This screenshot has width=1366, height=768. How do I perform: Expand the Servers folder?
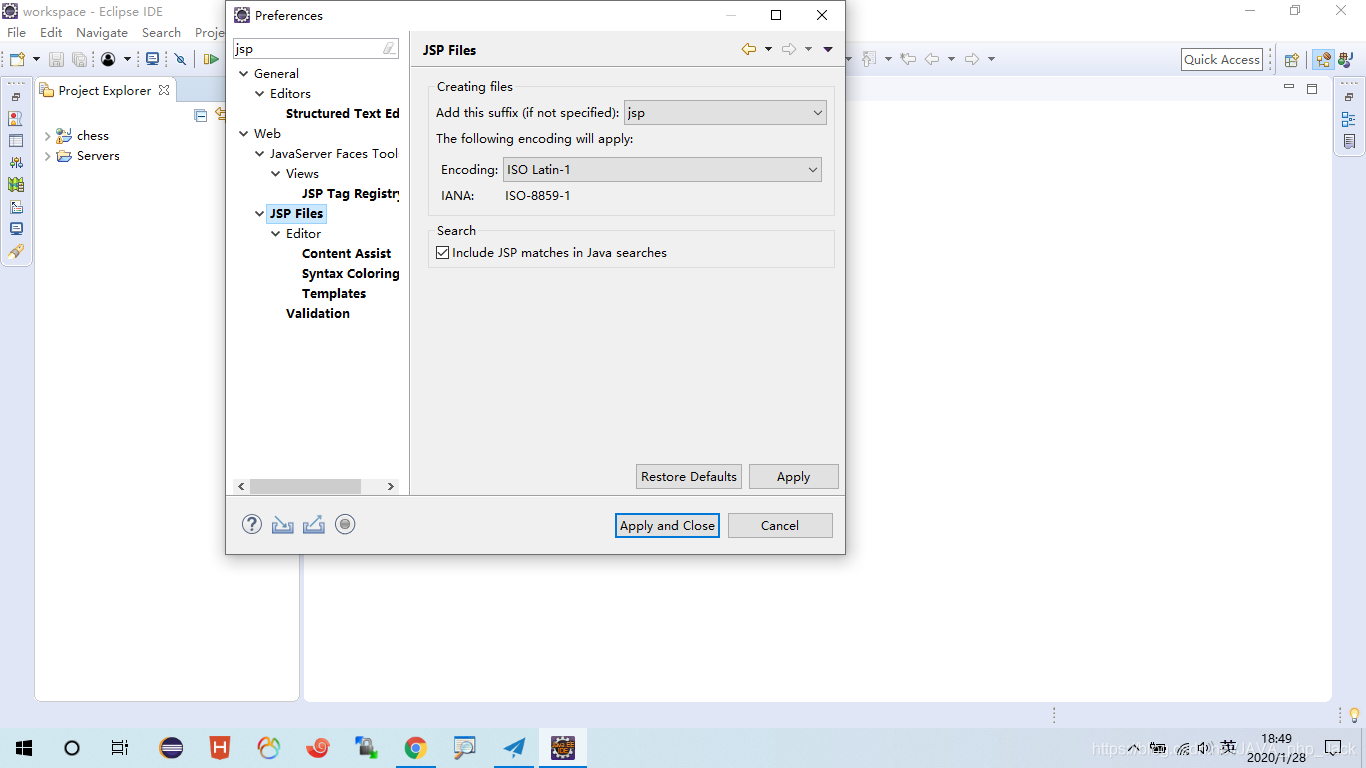(47, 156)
